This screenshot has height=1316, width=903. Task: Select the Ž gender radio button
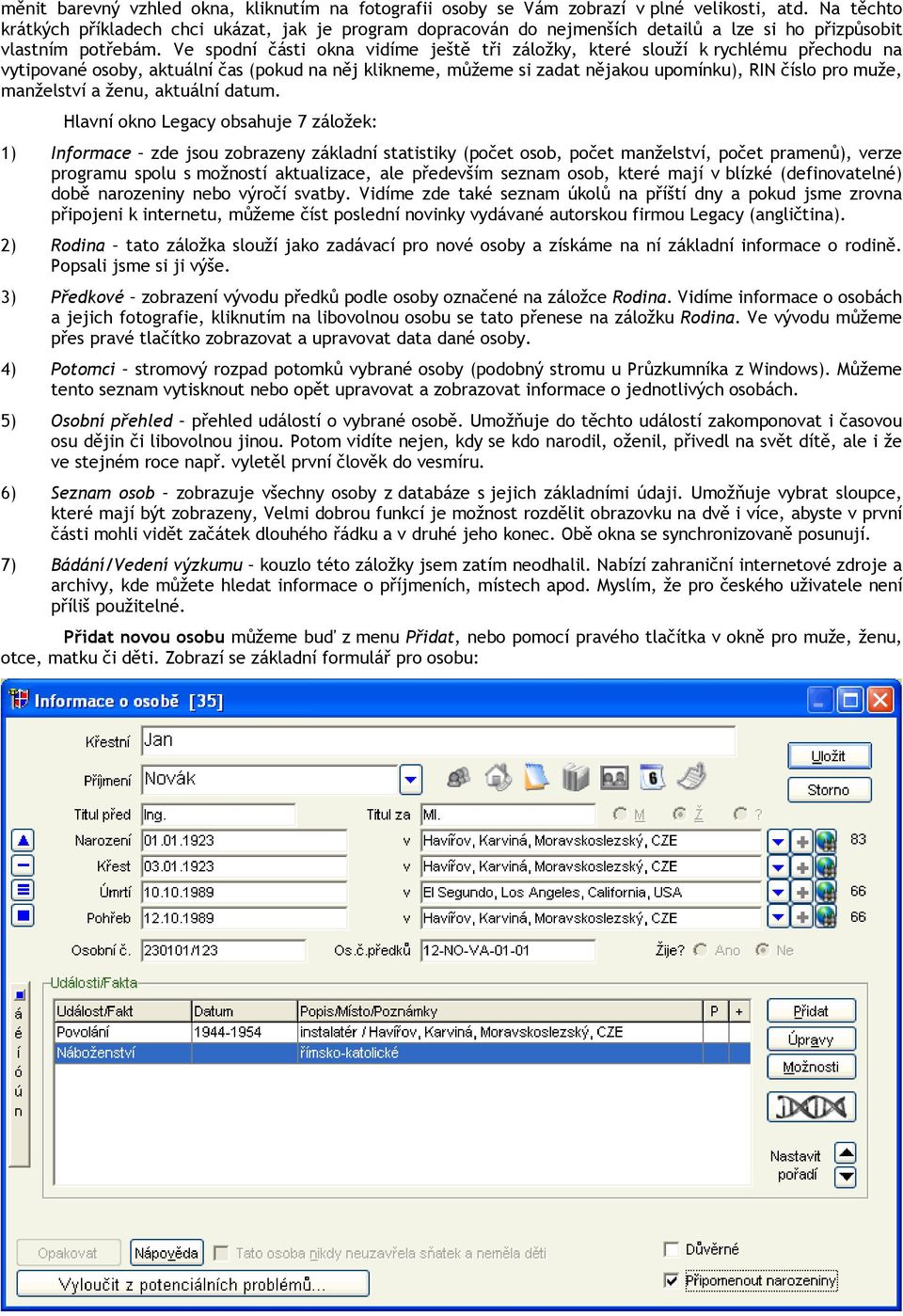click(679, 815)
